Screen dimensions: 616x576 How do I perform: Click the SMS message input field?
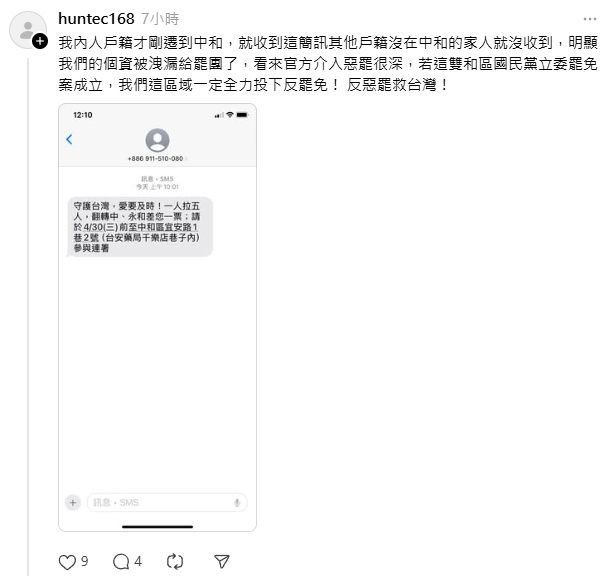pyautogui.click(x=167, y=503)
